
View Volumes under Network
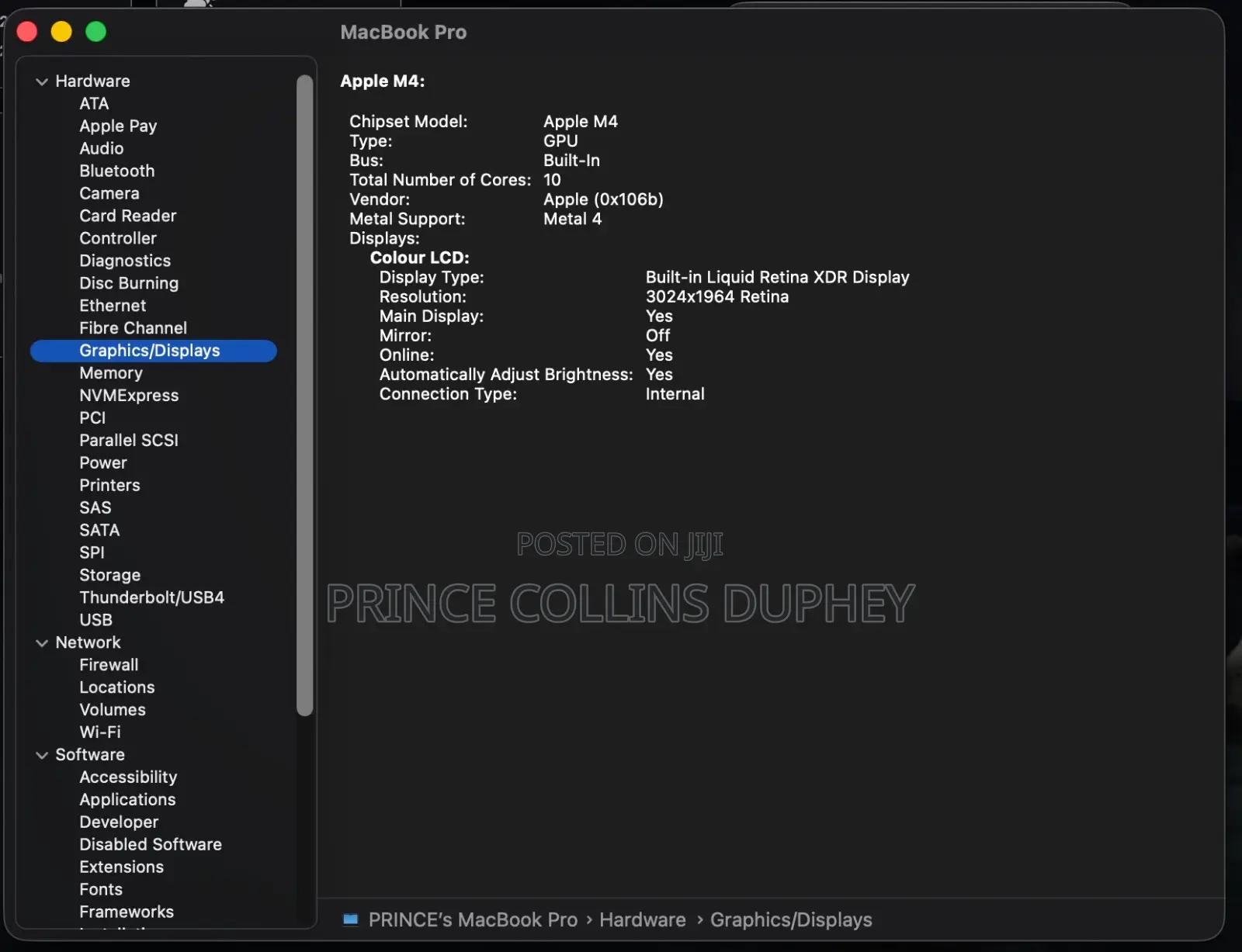113,711
